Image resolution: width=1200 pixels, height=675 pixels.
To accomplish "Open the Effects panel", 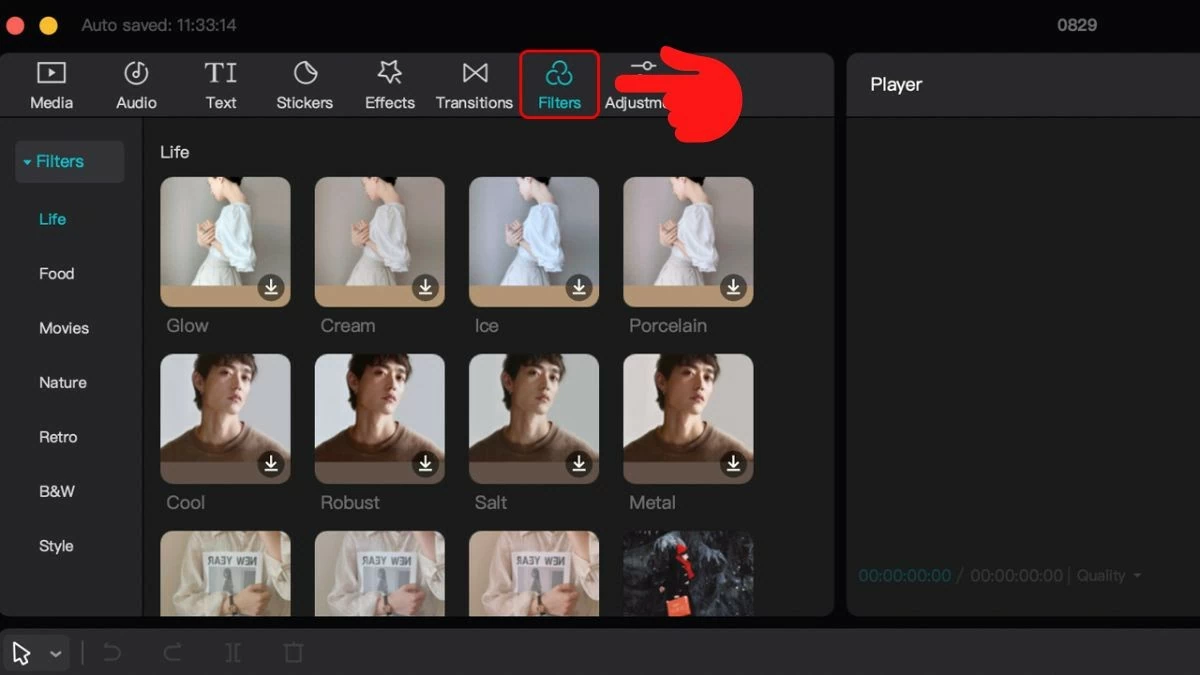I will 389,84.
